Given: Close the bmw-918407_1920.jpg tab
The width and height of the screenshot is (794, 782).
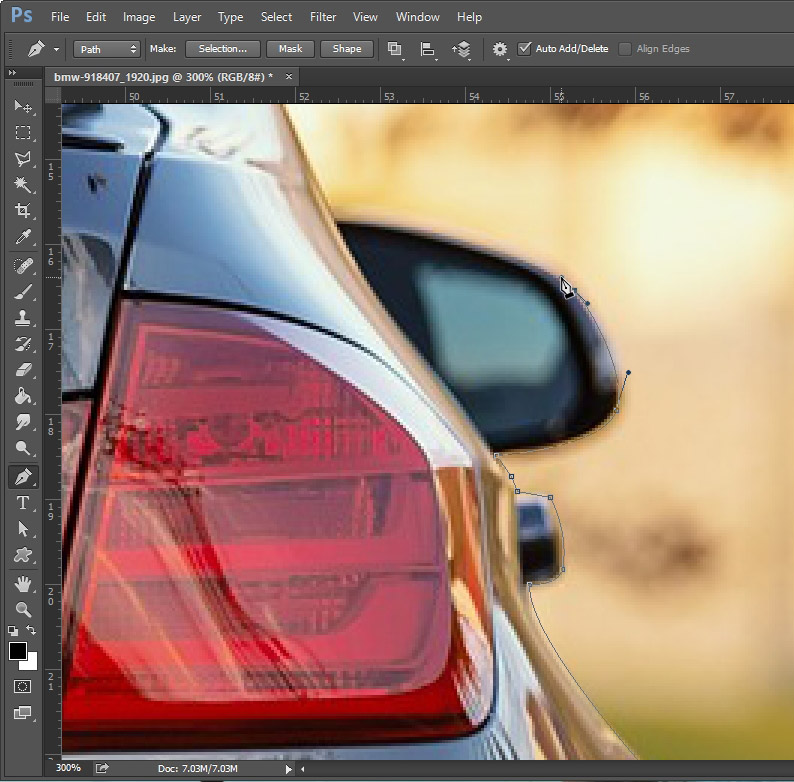Looking at the screenshot, I should pyautogui.click(x=289, y=76).
